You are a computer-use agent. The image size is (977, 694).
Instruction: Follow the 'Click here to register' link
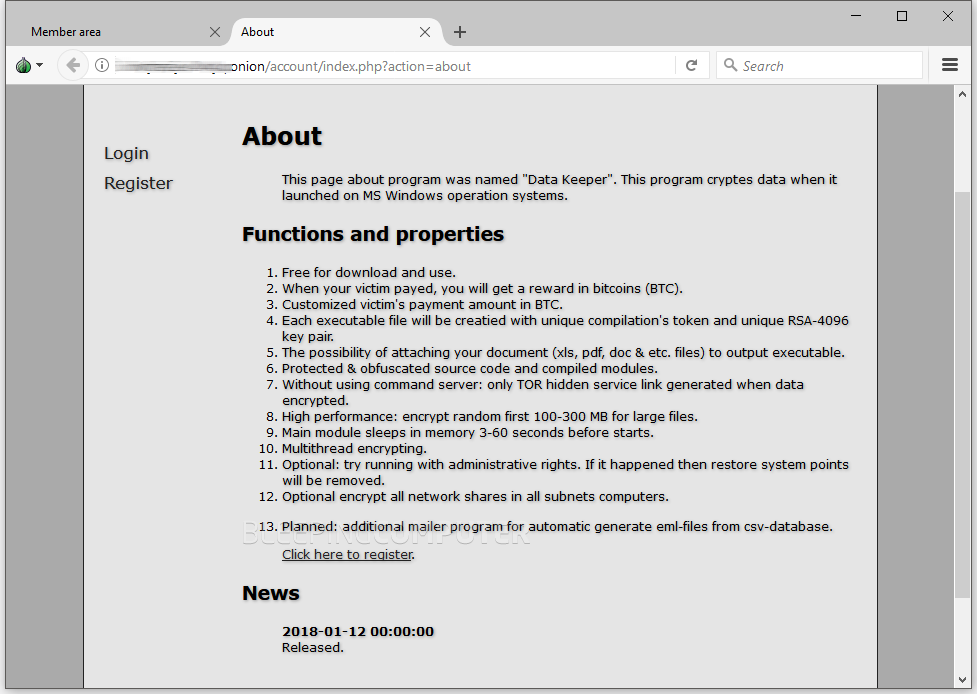click(x=347, y=554)
